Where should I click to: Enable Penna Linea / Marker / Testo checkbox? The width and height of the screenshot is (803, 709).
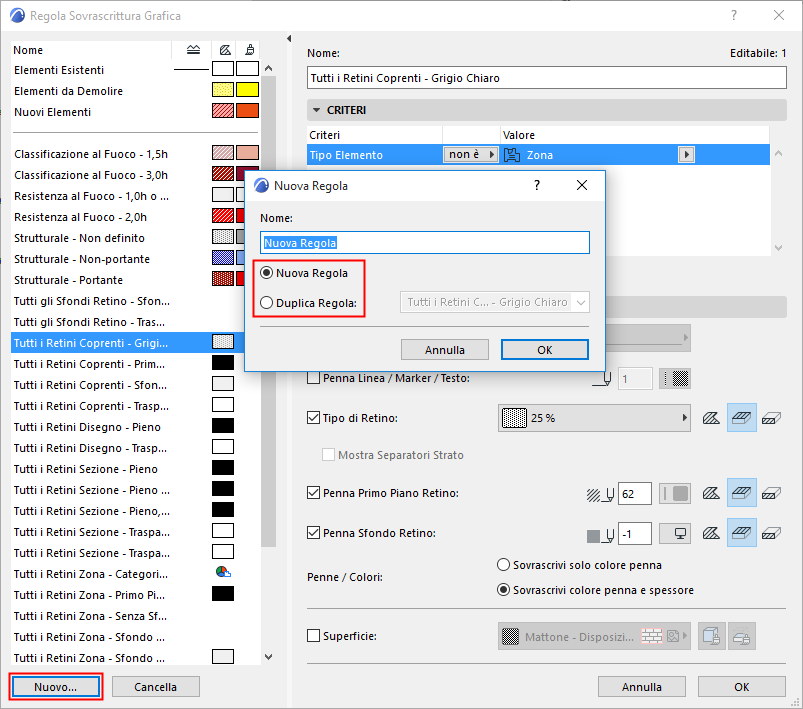[313, 378]
